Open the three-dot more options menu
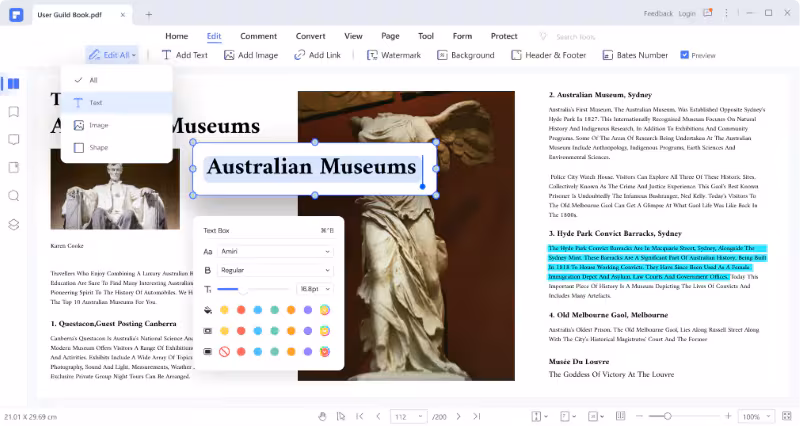This screenshot has width=800, height=426. click(726, 13)
